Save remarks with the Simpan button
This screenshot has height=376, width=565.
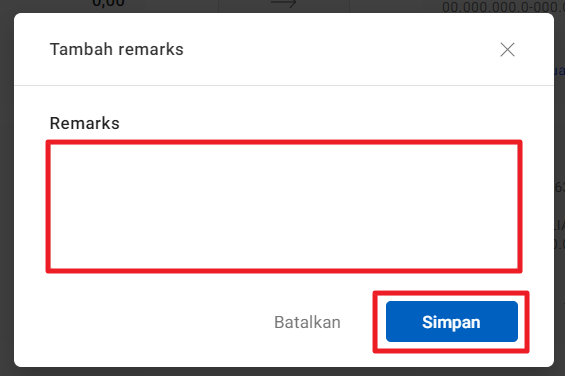pos(451,322)
